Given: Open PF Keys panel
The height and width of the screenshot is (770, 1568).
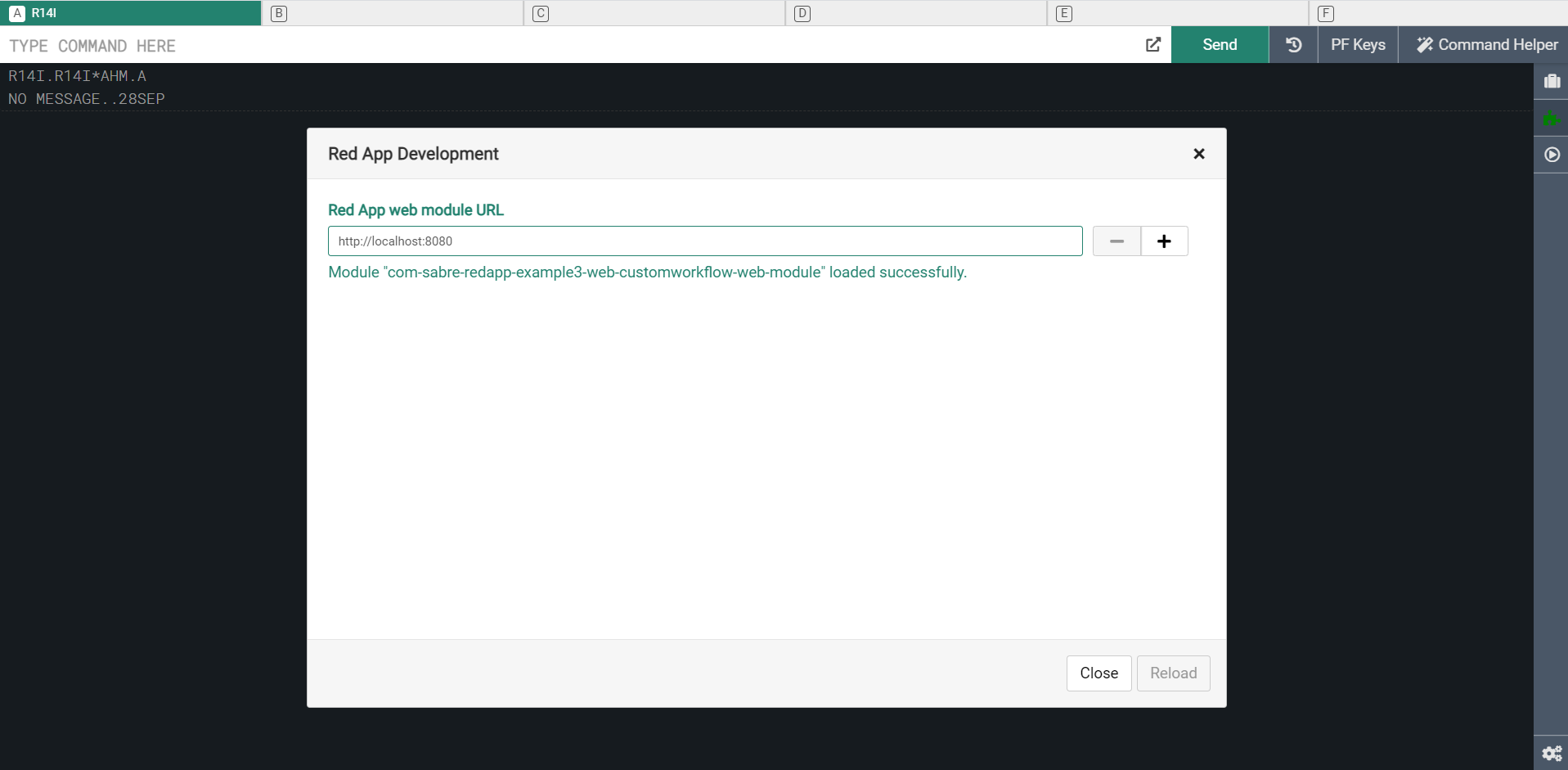Looking at the screenshot, I should 1358,45.
